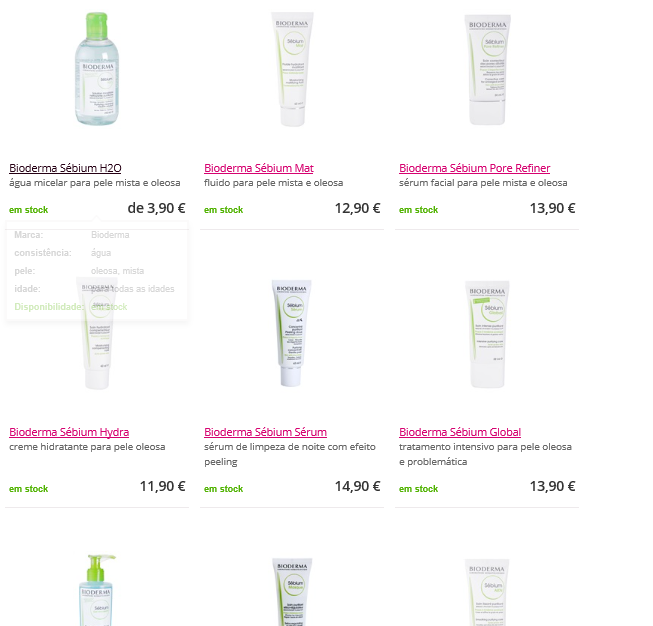
Task: Open the Bioderma Sébium Sérum link
Action: [x=265, y=432]
